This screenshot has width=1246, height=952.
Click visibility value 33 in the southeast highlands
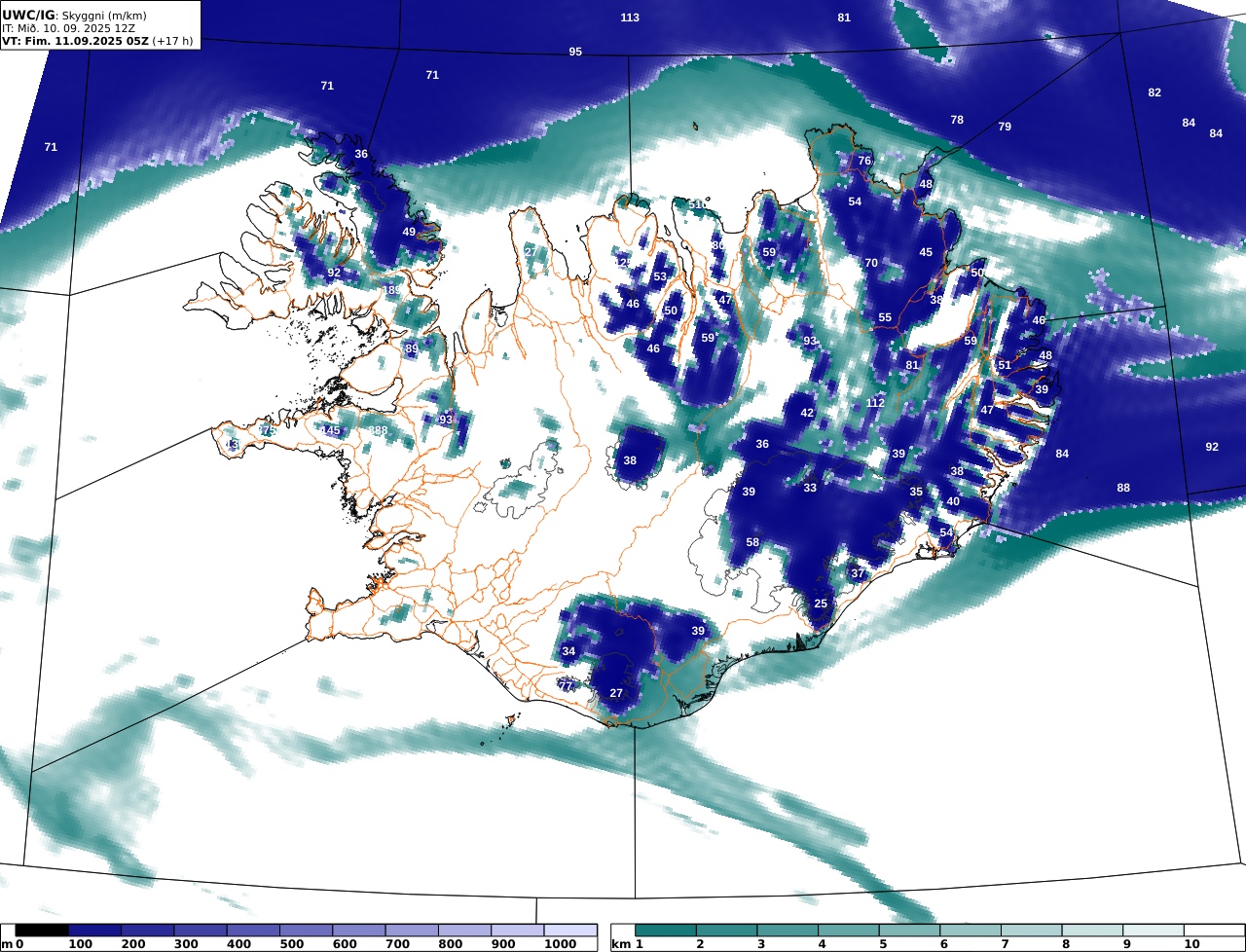click(x=810, y=488)
